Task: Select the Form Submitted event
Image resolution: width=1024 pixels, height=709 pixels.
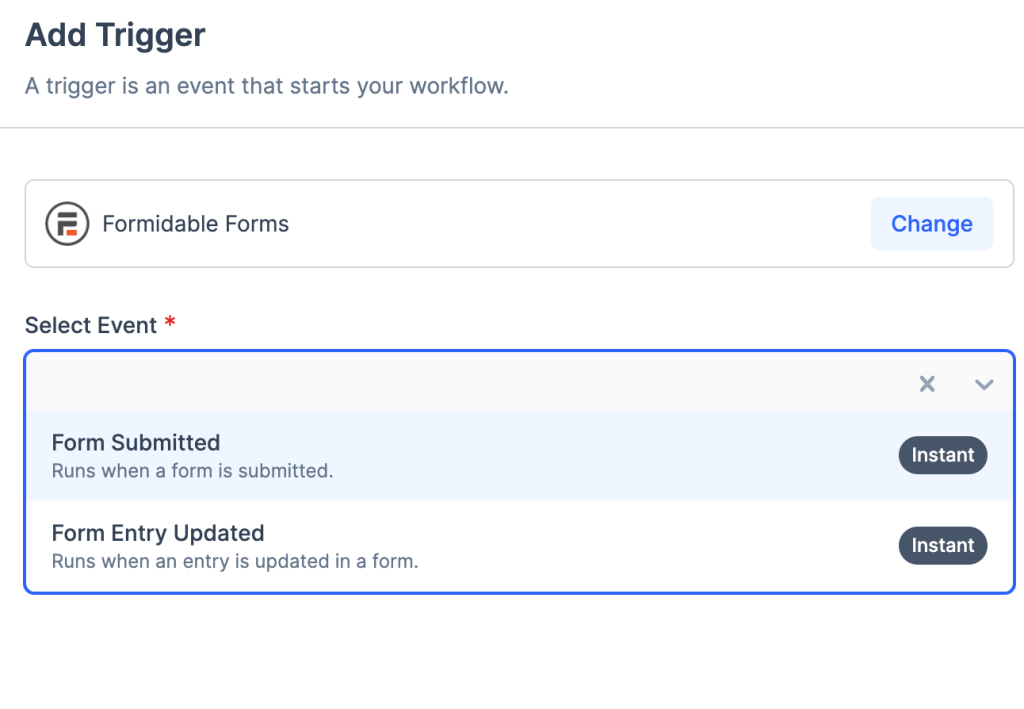Action: [x=136, y=443]
